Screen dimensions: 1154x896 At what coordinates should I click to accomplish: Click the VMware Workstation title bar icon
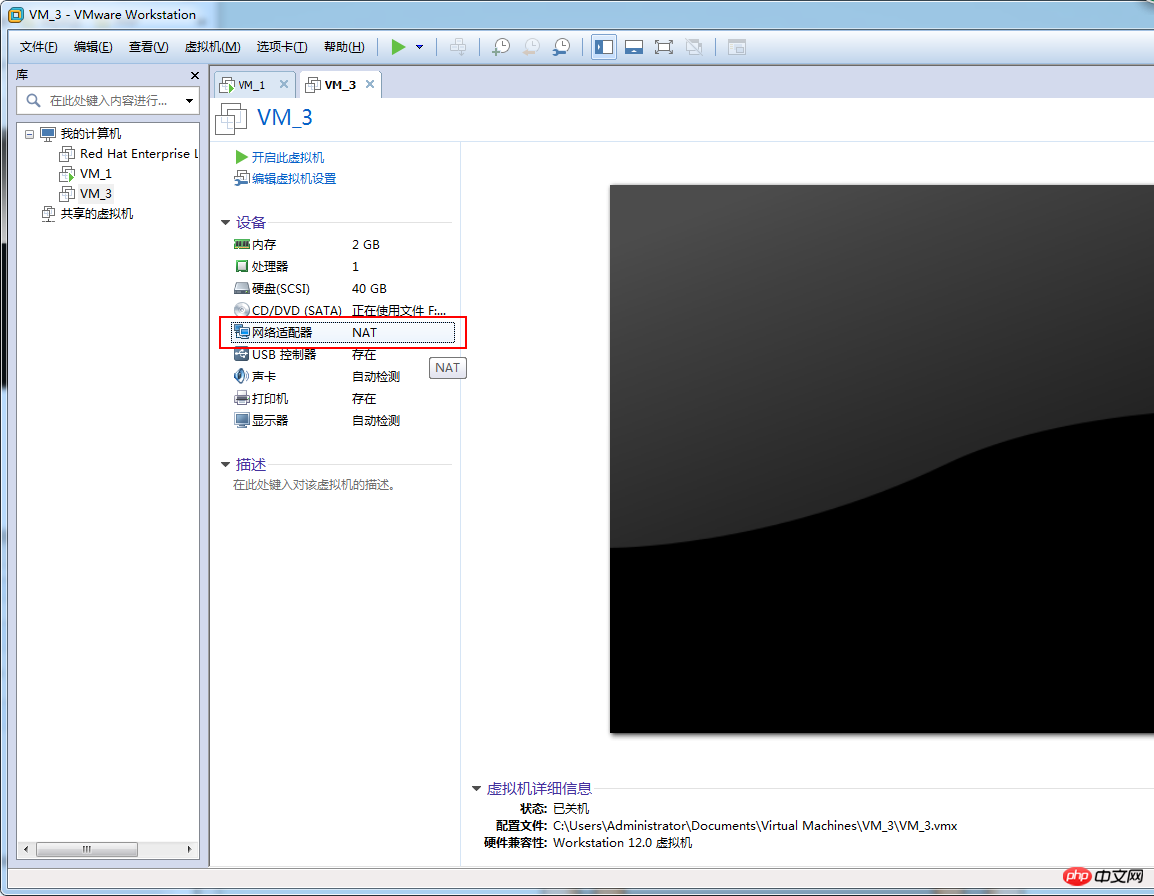click(15, 15)
